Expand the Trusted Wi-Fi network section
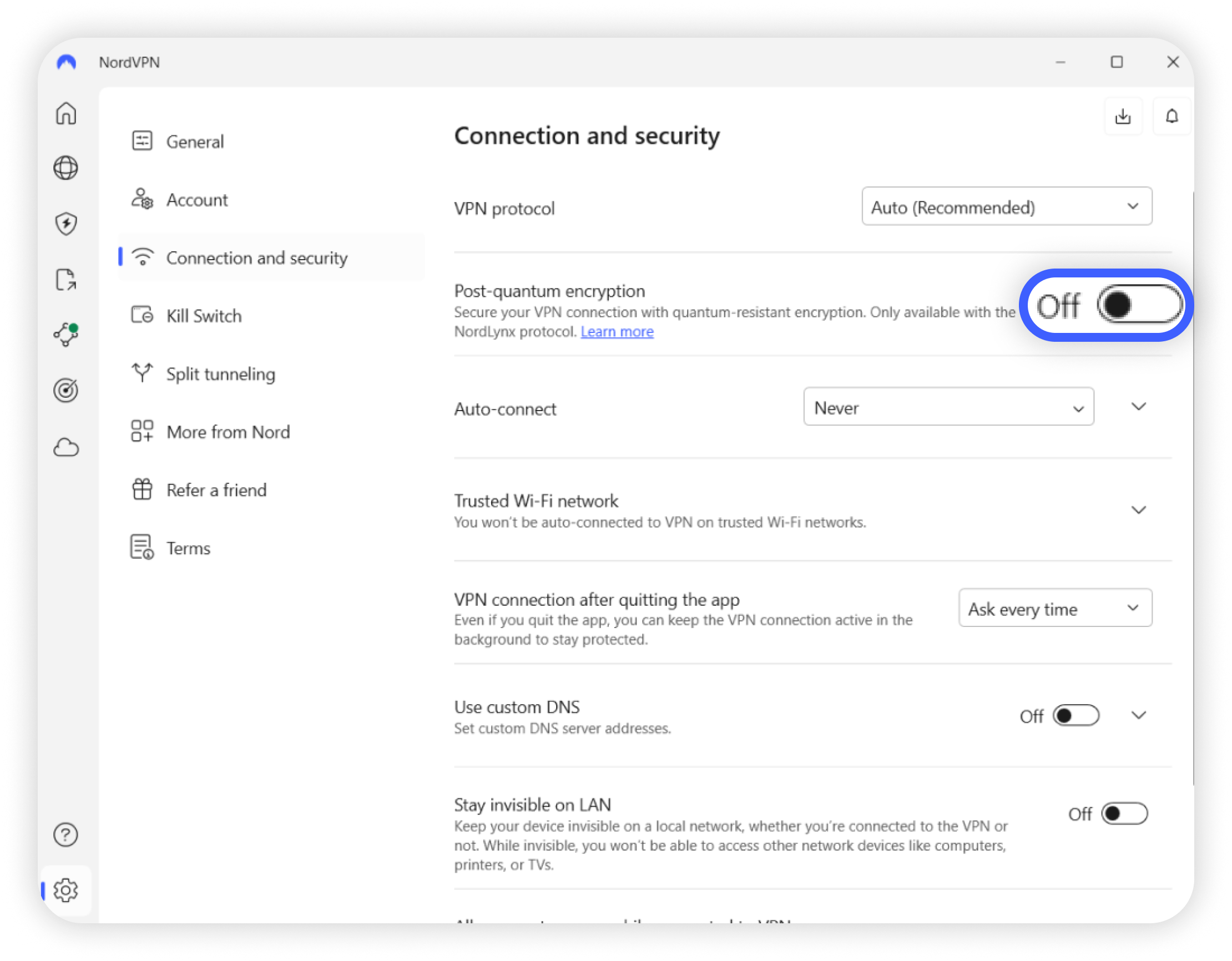This screenshot has width=1232, height=961. click(x=1138, y=510)
